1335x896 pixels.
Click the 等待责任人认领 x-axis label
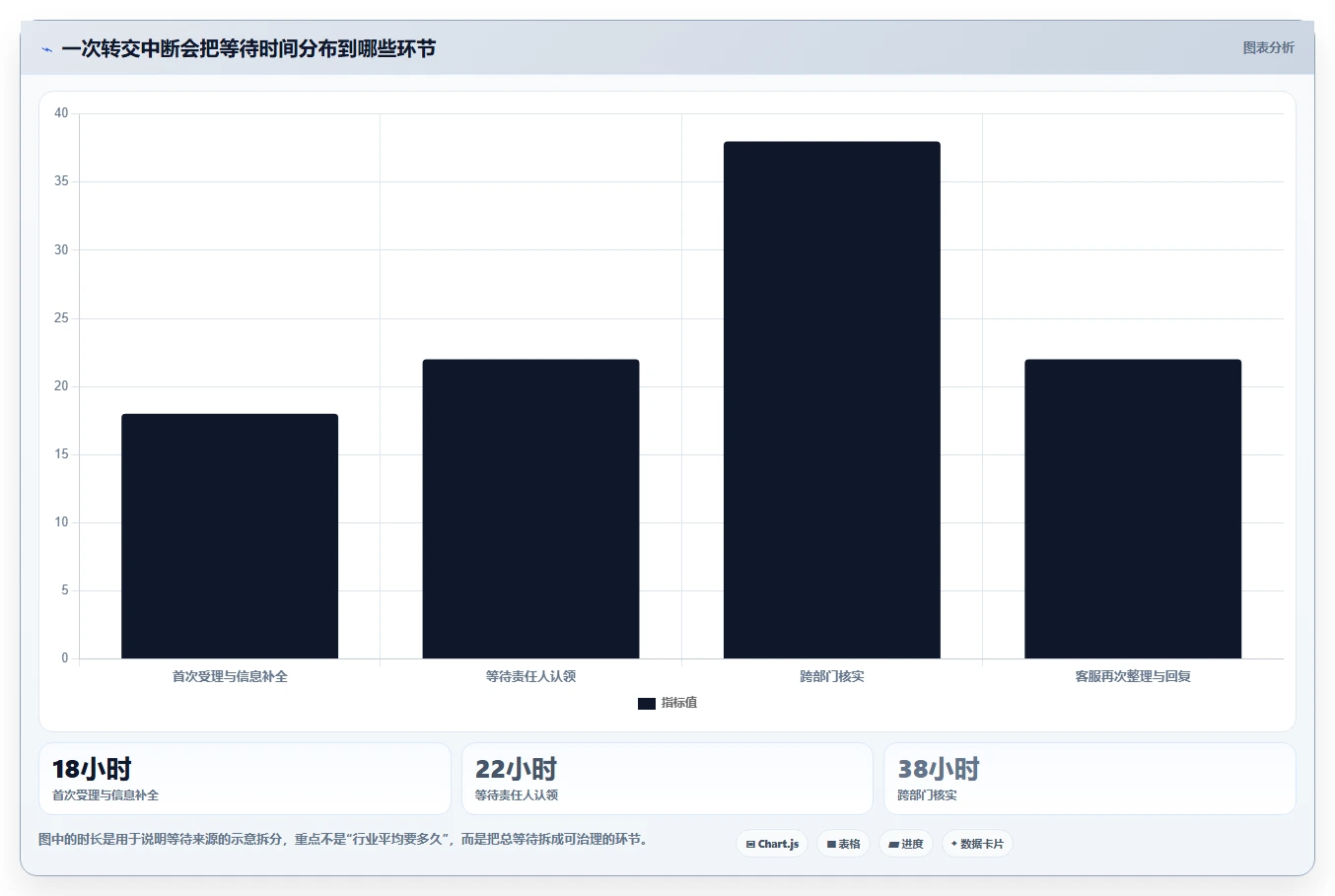[x=530, y=676]
